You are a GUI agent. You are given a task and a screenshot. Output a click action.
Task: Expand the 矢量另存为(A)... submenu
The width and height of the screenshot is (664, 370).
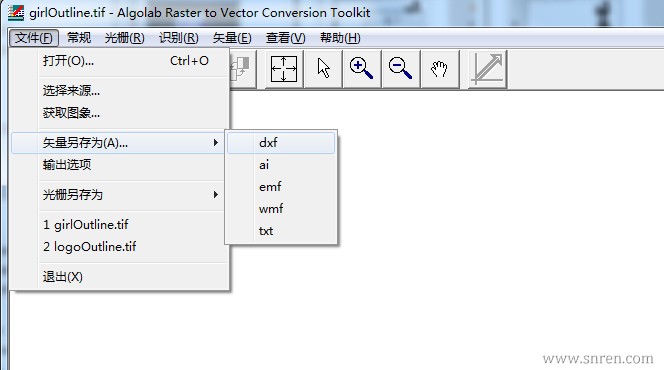(119, 143)
